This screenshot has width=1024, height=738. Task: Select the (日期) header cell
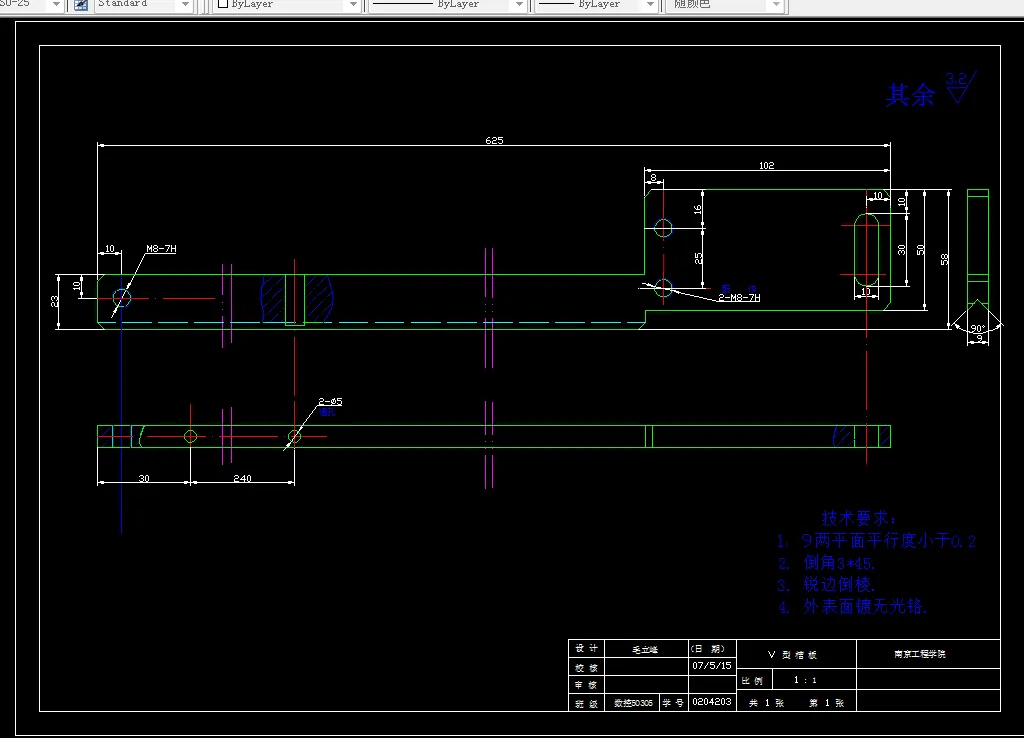pos(712,649)
